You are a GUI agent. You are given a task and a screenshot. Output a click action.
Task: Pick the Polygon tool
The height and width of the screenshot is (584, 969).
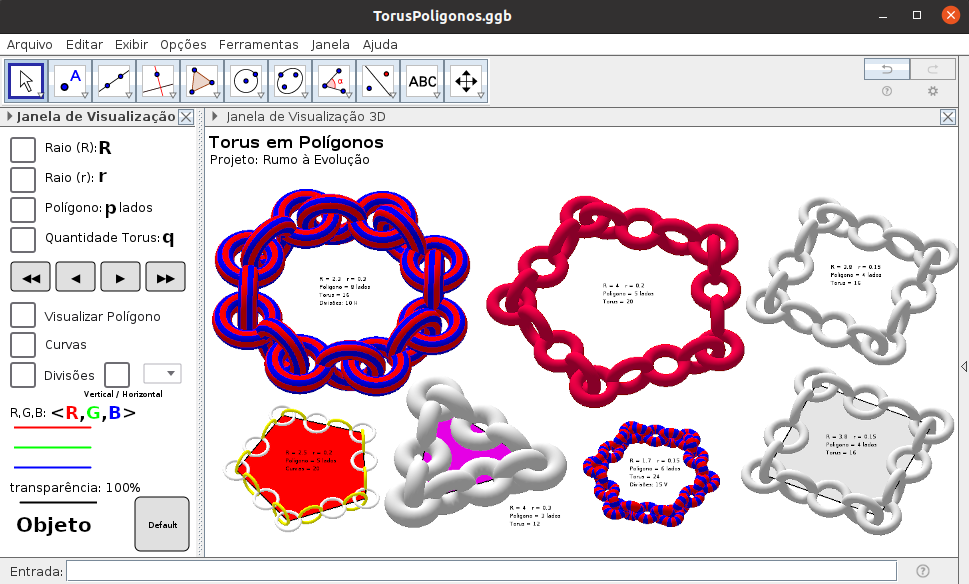[202, 81]
